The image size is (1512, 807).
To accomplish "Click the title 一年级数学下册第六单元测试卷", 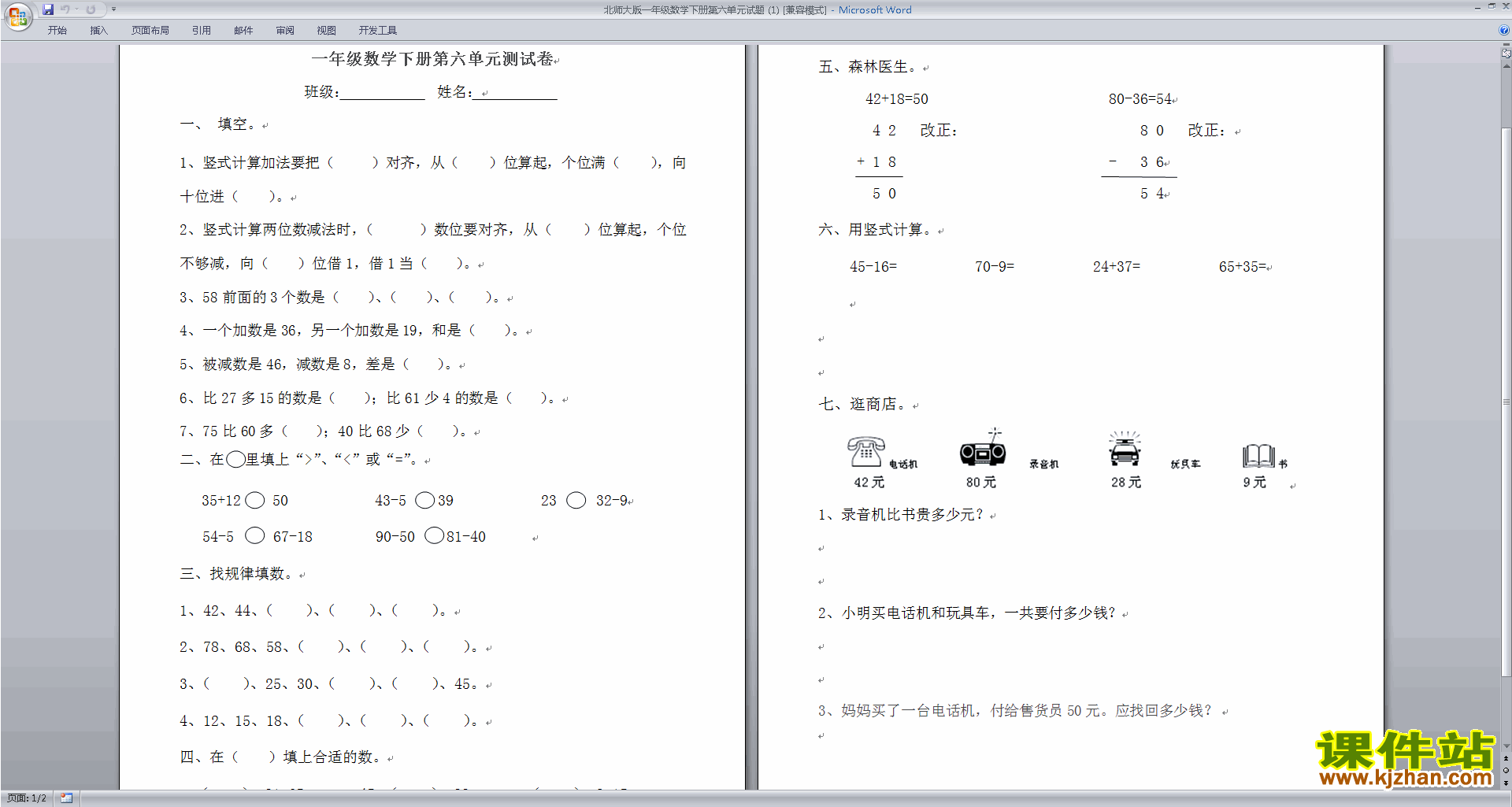I will pos(433,59).
